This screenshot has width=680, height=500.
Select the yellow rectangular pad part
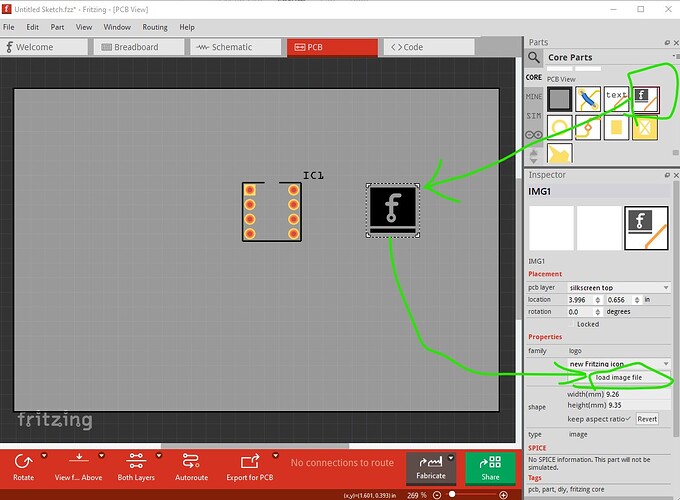coord(616,127)
